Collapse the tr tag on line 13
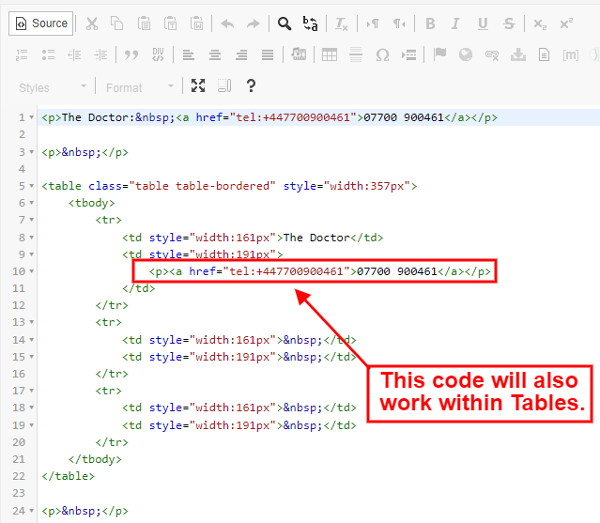Viewport: 600px width, 523px height. (x=32, y=322)
